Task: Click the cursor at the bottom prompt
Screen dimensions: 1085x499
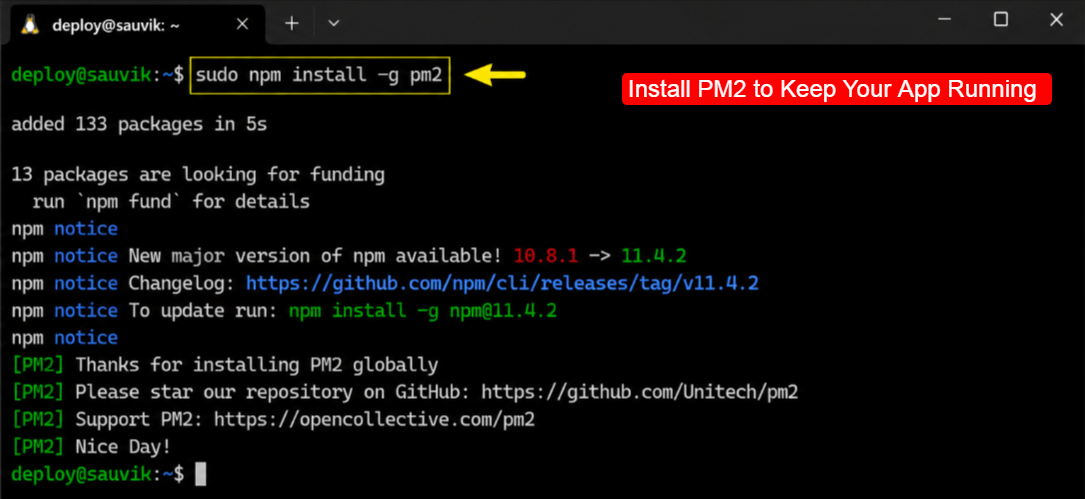Action: pyautogui.click(x=201, y=474)
